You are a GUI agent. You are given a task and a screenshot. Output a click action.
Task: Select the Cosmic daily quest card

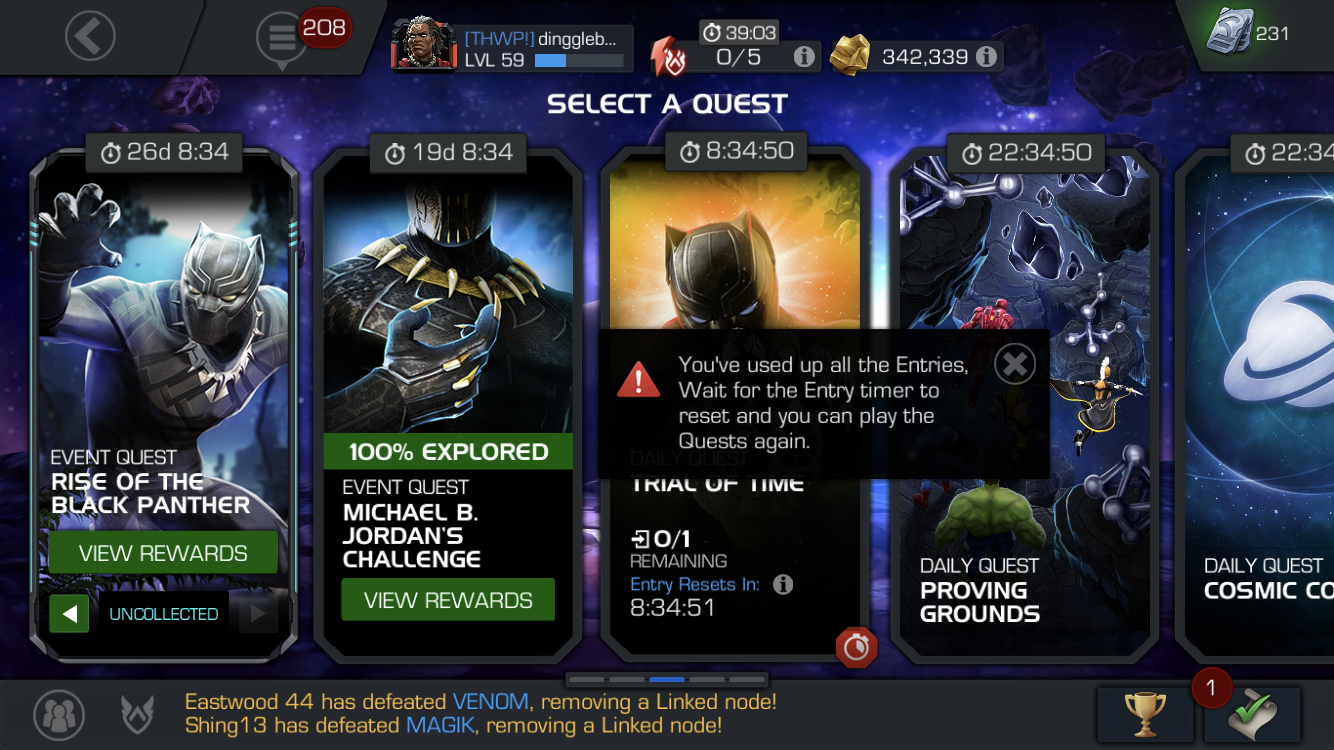click(1258, 405)
